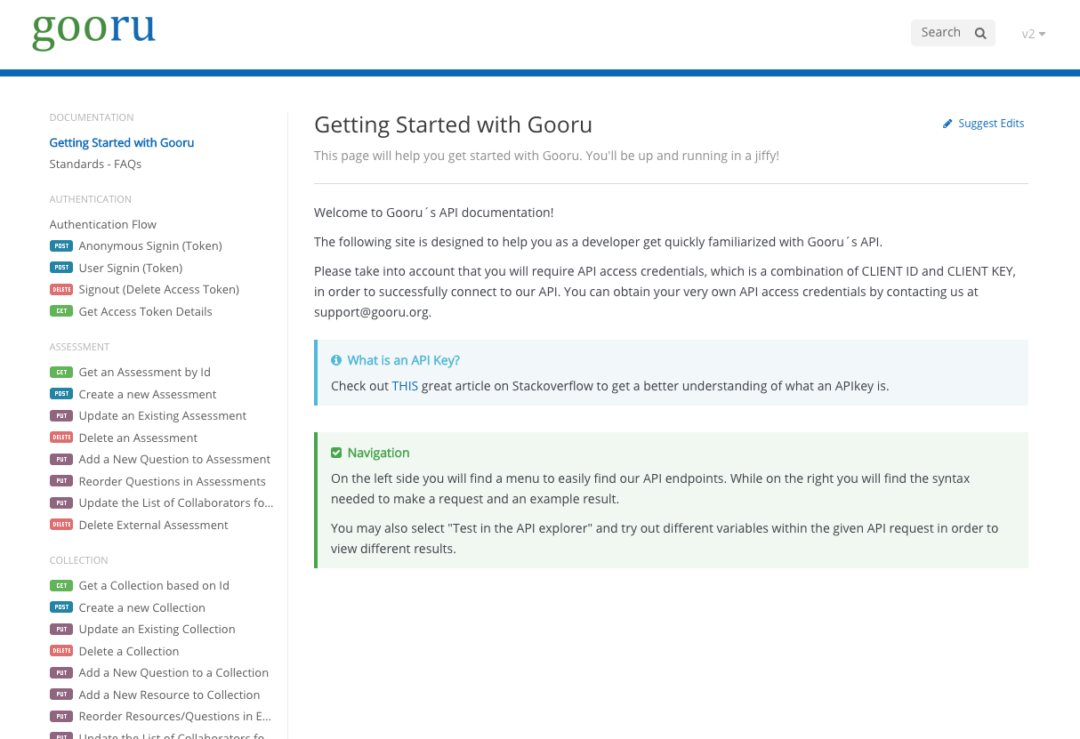Click the Suggest Edits pencil icon
The width and height of the screenshot is (1080, 739).
tap(948, 123)
